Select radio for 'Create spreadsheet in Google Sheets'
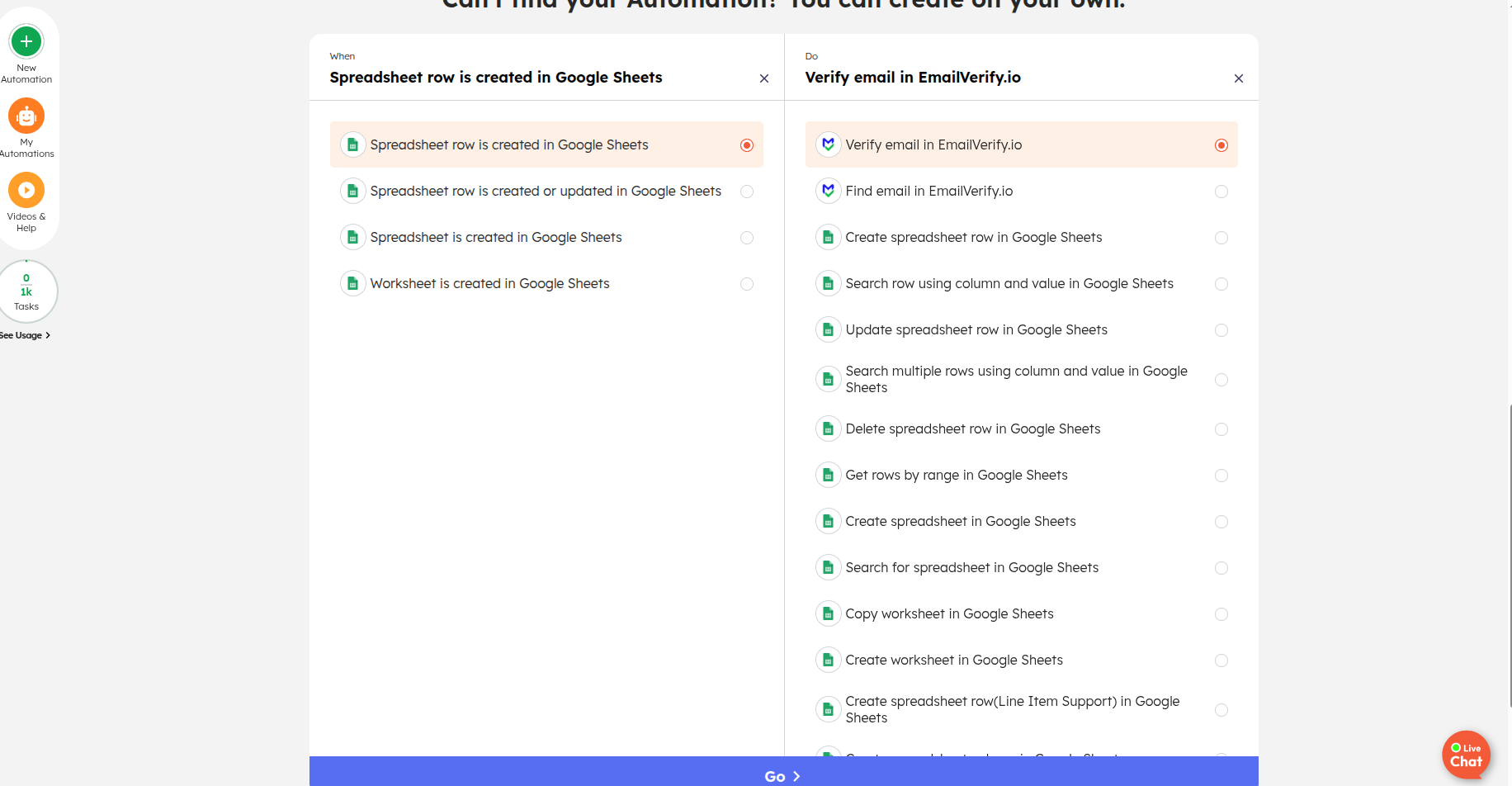1512x786 pixels. tap(1221, 522)
